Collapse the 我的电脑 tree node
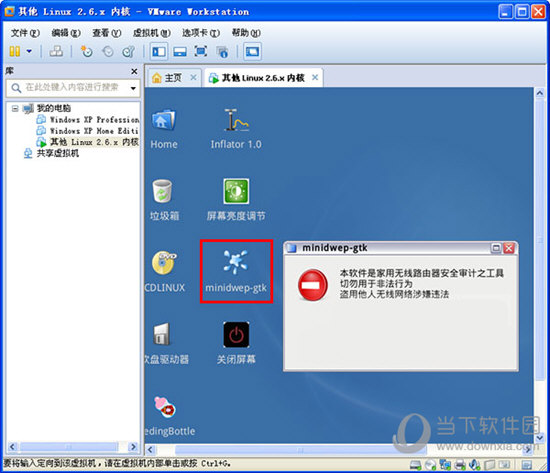 [15, 108]
